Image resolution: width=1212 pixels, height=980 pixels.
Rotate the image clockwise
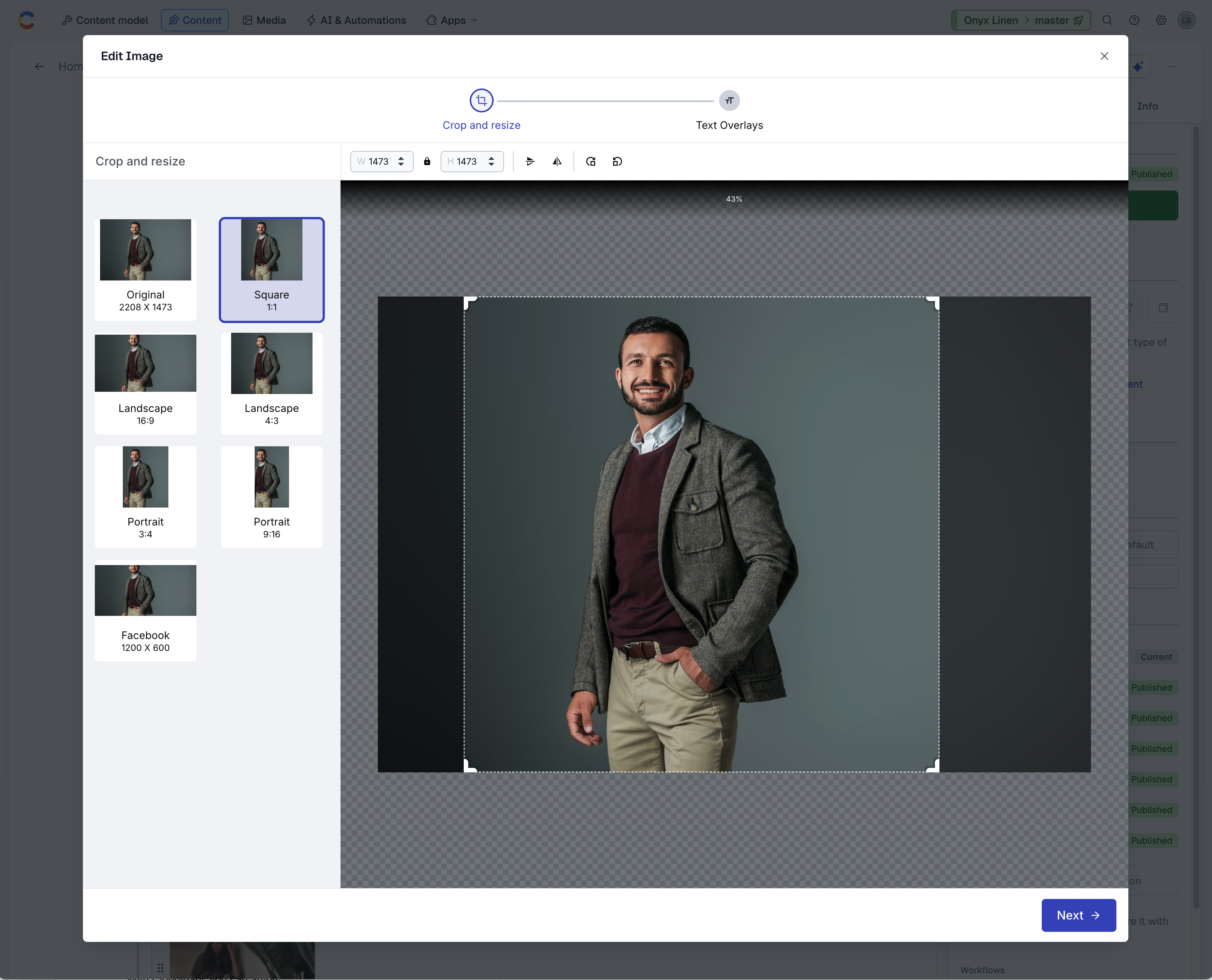click(591, 161)
